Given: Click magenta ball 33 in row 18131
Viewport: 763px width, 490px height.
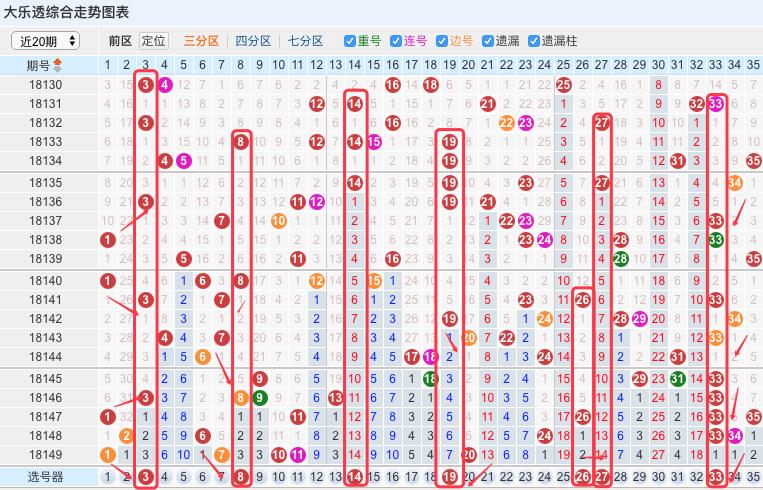Looking at the screenshot, I should [x=716, y=104].
